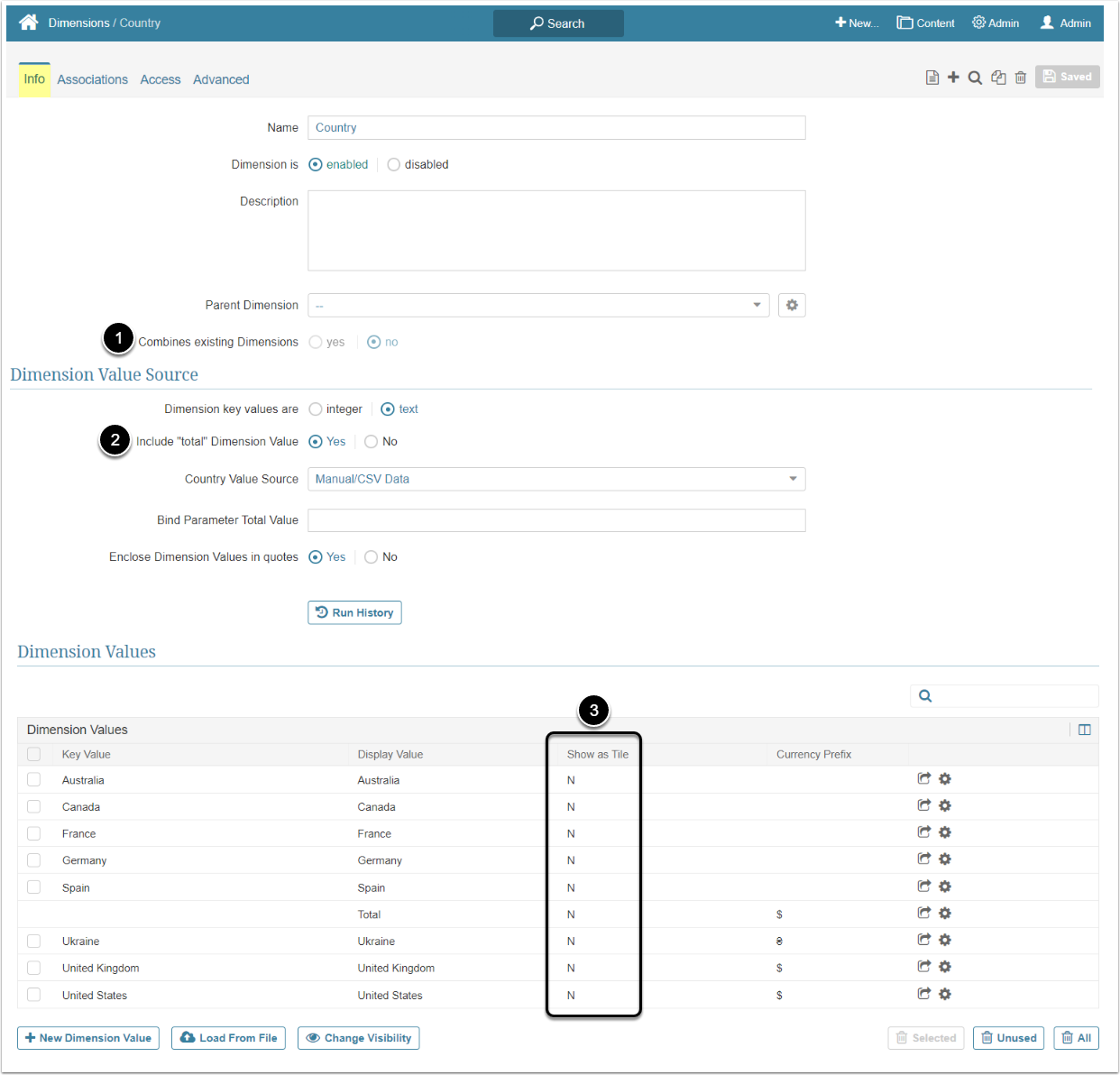Tick the select-all checkbox in table header
This screenshot has height=1075, width=1120.
pyautogui.click(x=34, y=754)
